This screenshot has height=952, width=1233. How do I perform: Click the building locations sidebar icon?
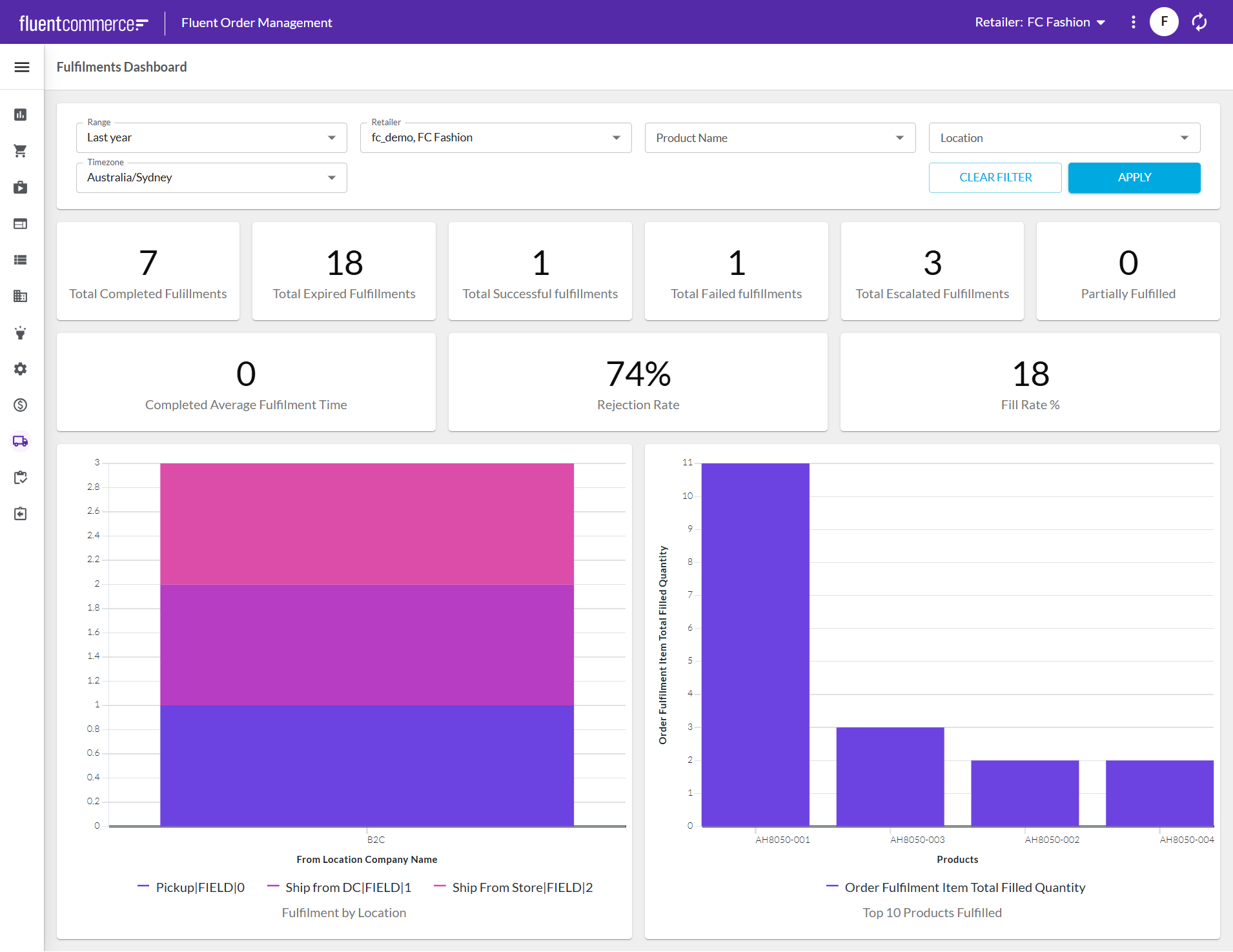click(21, 296)
